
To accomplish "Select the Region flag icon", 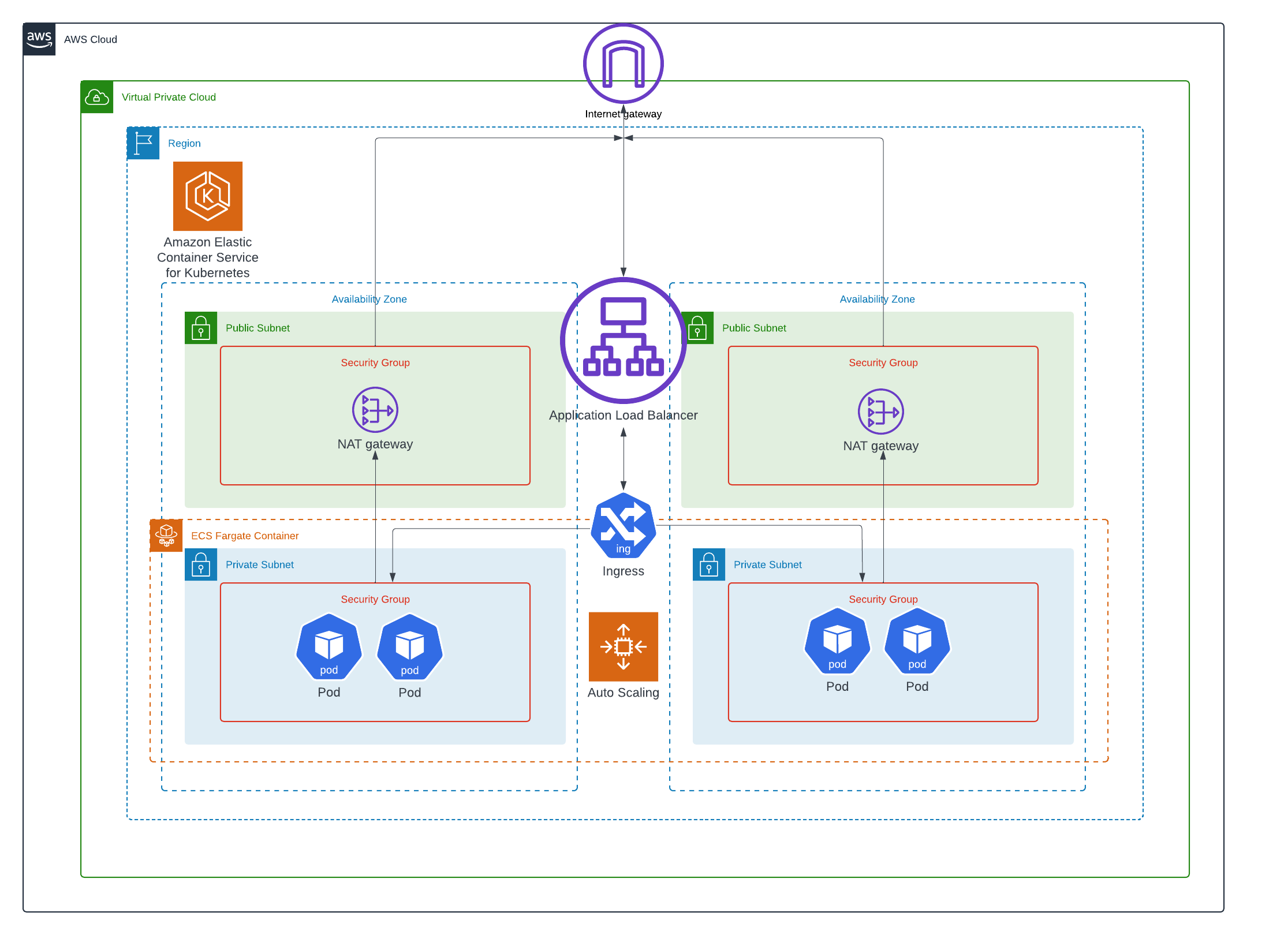I will [143, 143].
